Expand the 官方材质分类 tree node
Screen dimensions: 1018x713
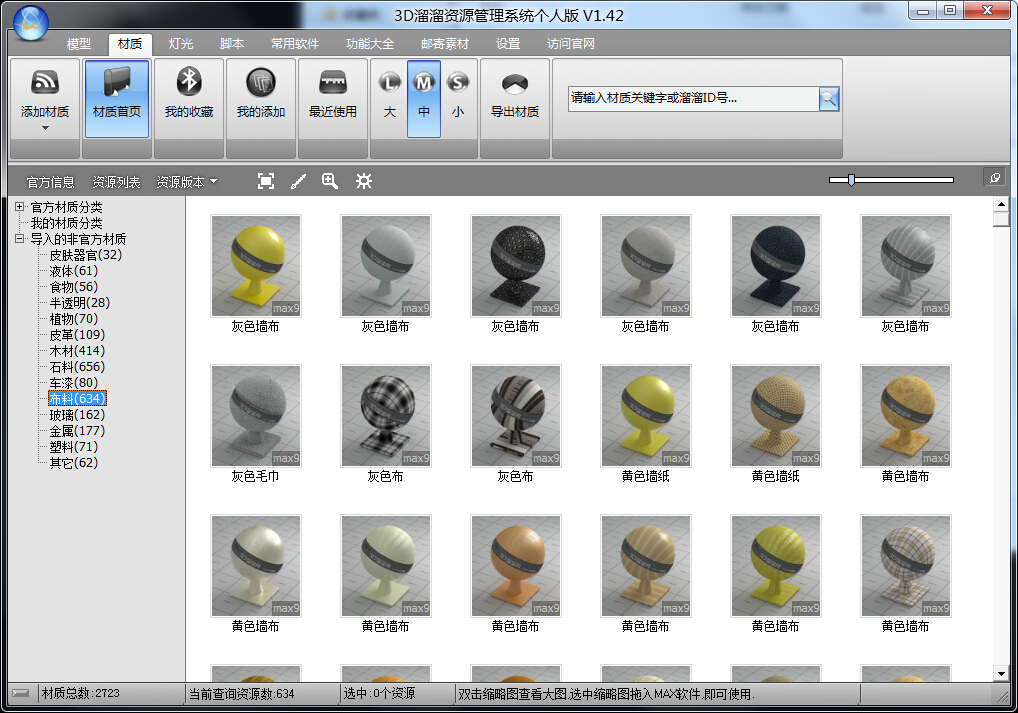[x=19, y=206]
